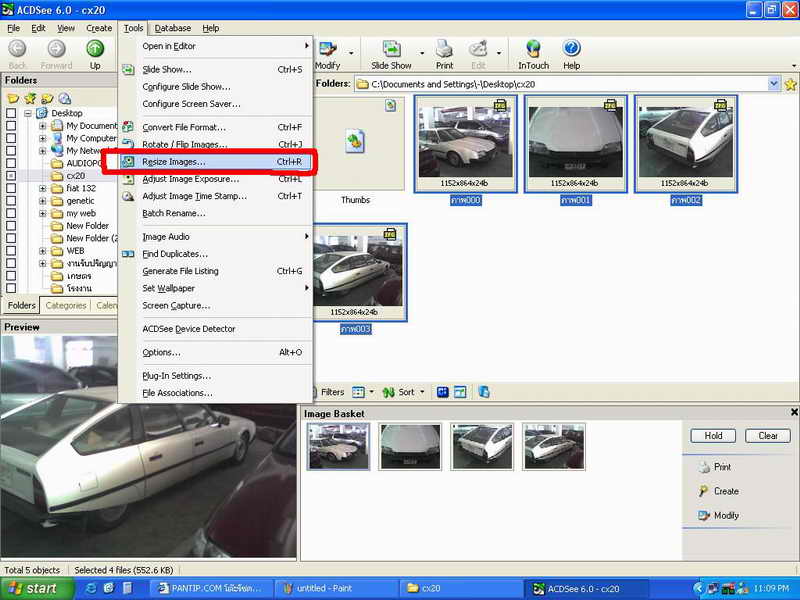Select the first image in the Image Basket
This screenshot has height=600, width=800.
(338, 446)
